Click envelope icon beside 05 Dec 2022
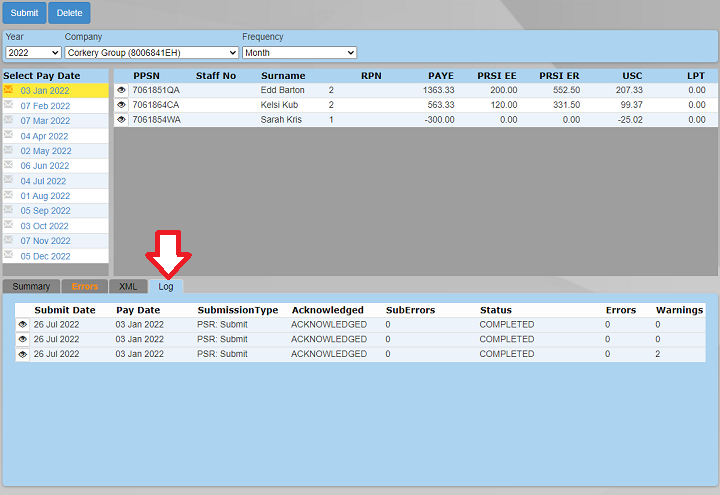The height and width of the screenshot is (495, 720). (x=9, y=256)
